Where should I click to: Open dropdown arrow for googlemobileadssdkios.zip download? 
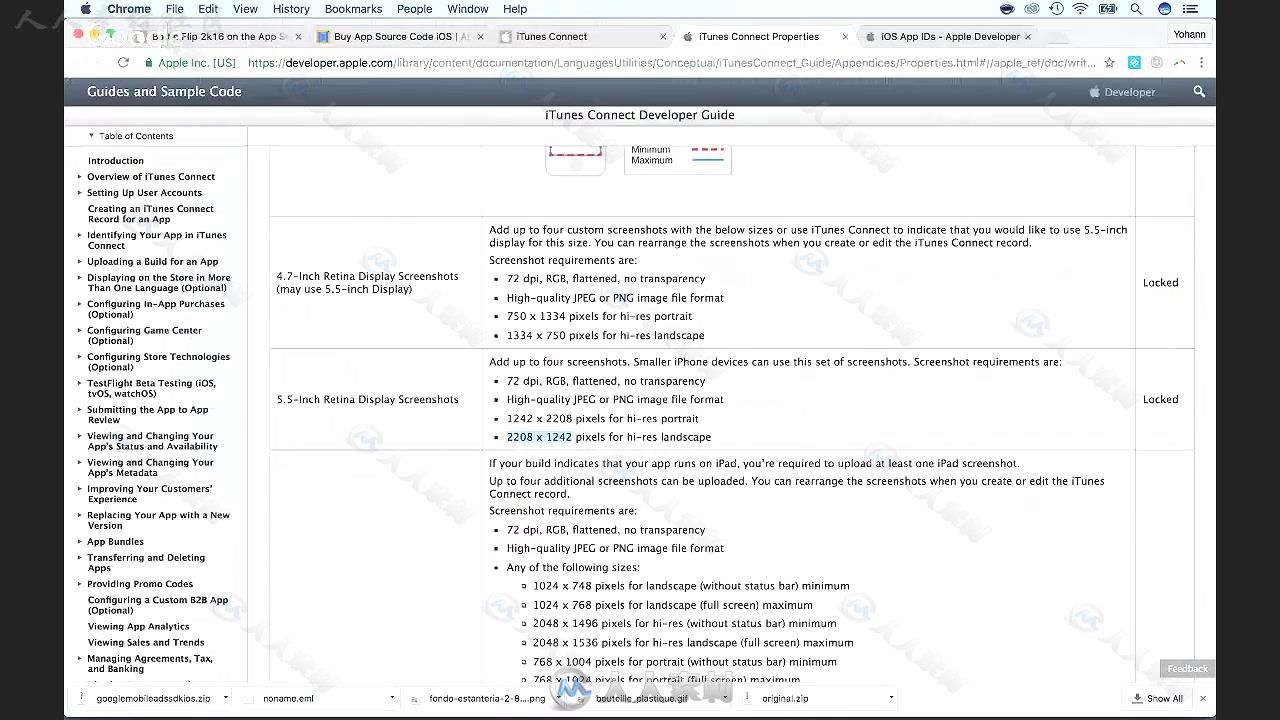tap(226, 698)
